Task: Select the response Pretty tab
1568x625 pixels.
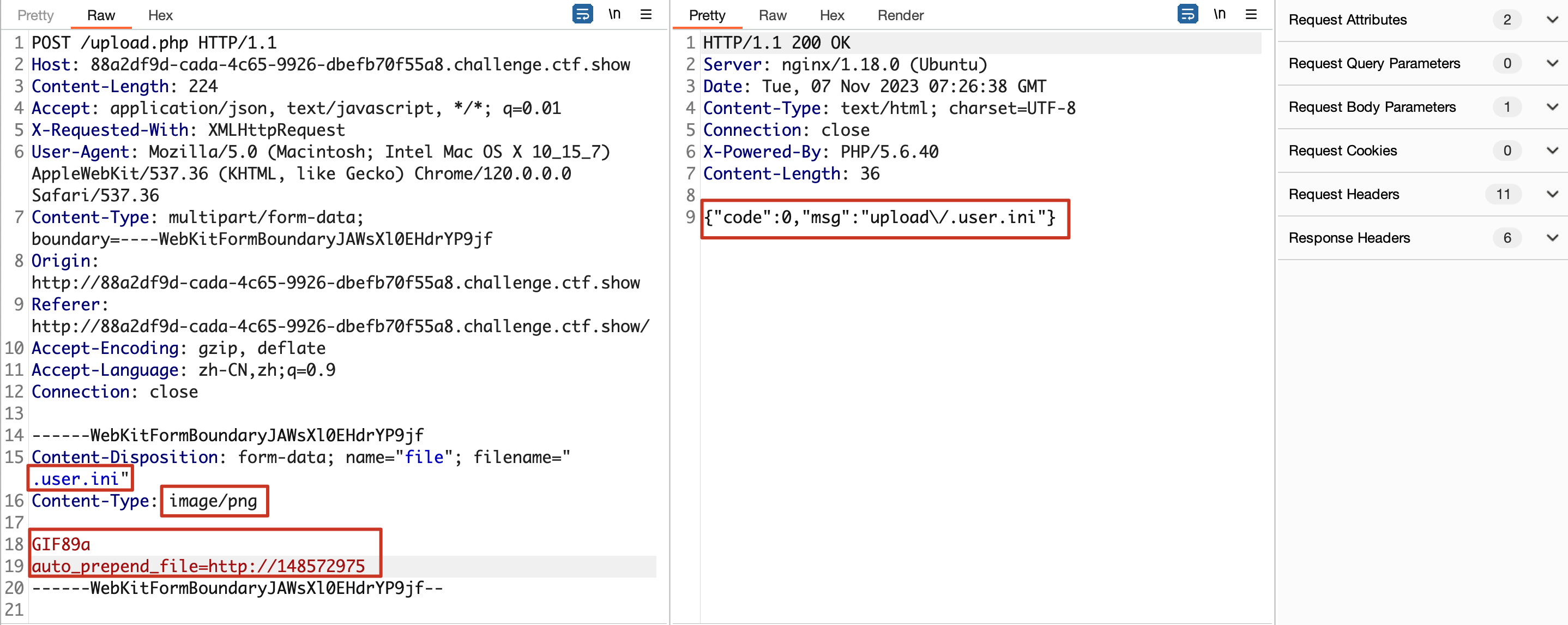Action: click(x=707, y=15)
